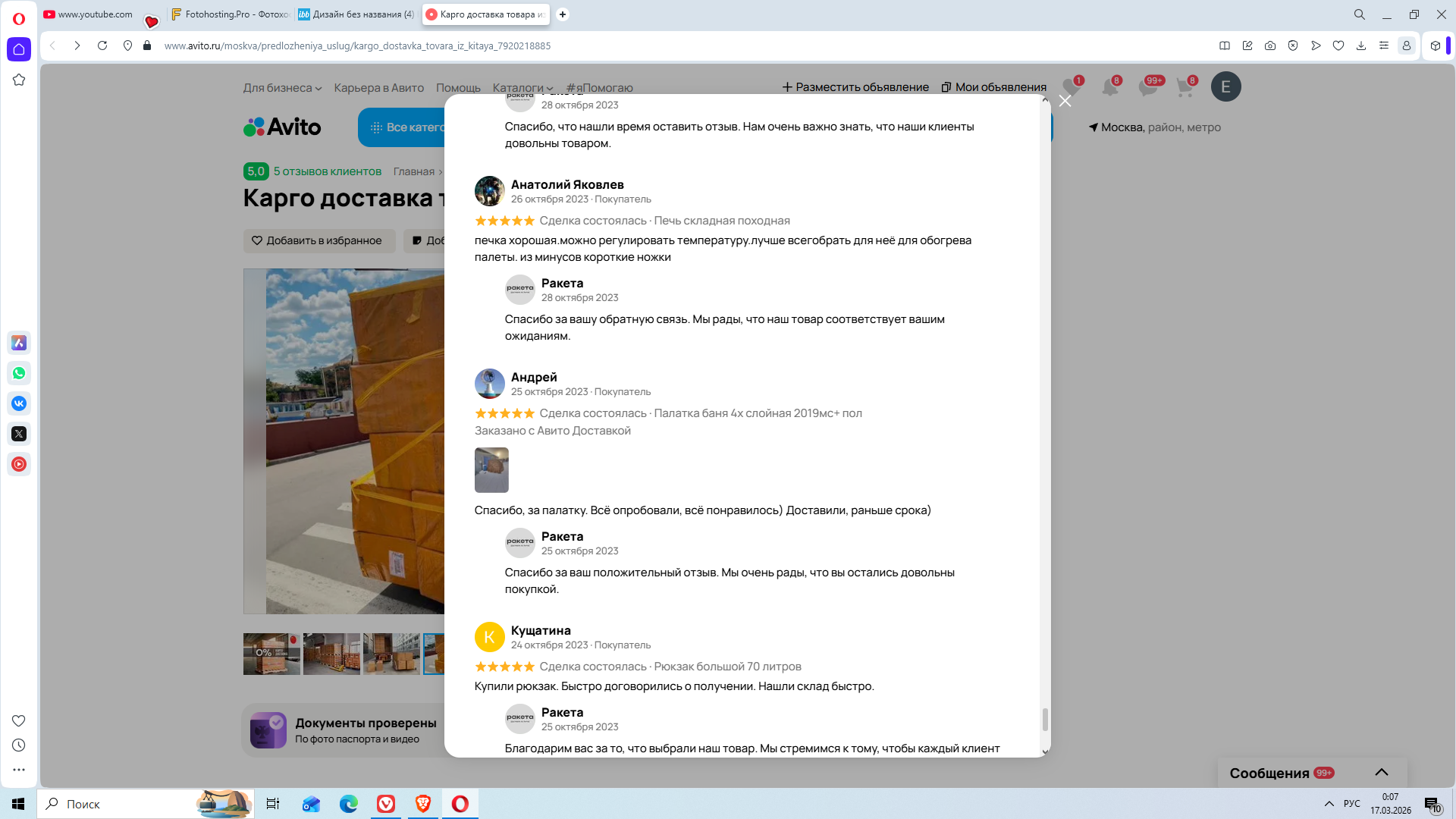Close the reviews popup with the X icon
The width and height of the screenshot is (1456, 819).
click(x=1065, y=101)
